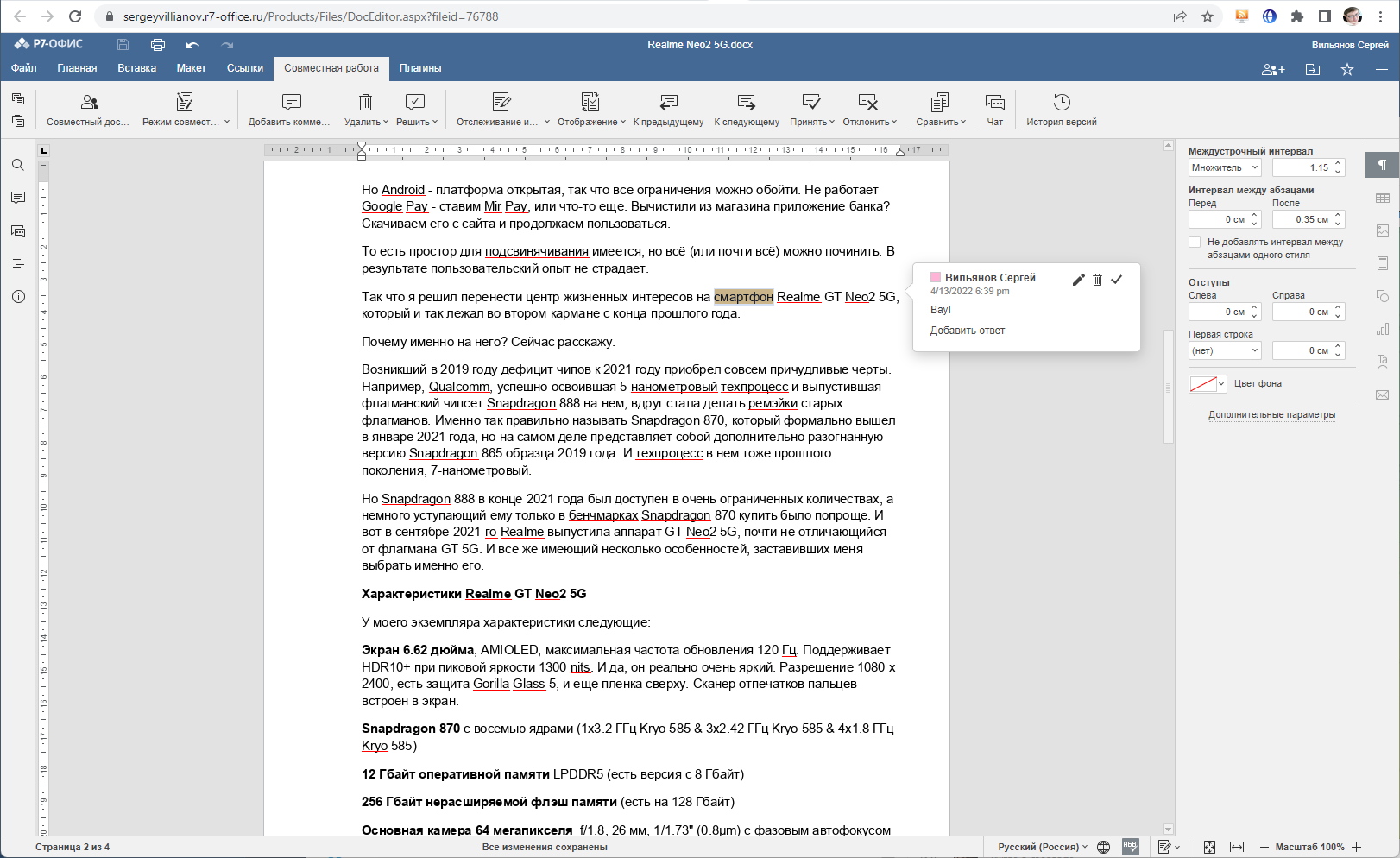The image size is (1400, 858).
Task: Switch to Вставка tab
Action: click(x=137, y=68)
